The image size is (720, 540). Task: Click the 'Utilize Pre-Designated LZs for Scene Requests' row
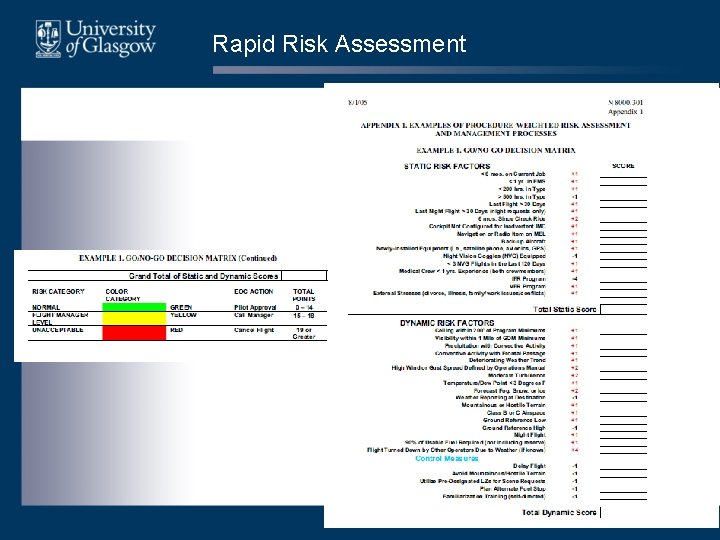(x=483, y=481)
